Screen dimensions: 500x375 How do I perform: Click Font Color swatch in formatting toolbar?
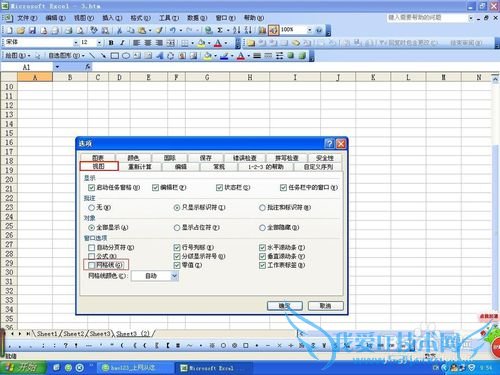(218, 43)
